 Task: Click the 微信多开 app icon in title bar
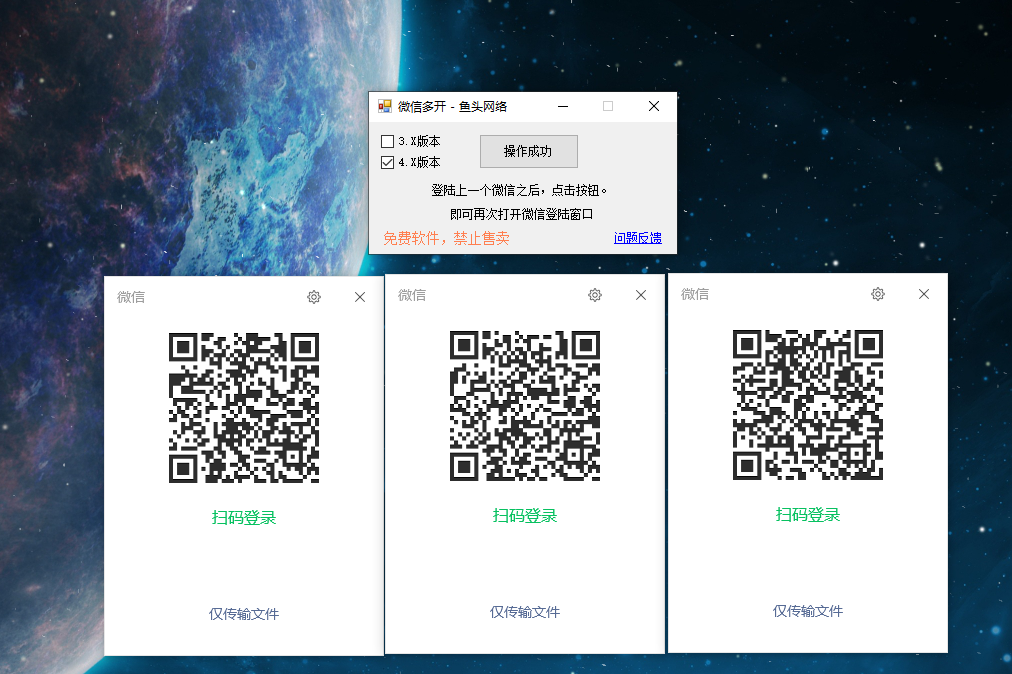pos(385,107)
